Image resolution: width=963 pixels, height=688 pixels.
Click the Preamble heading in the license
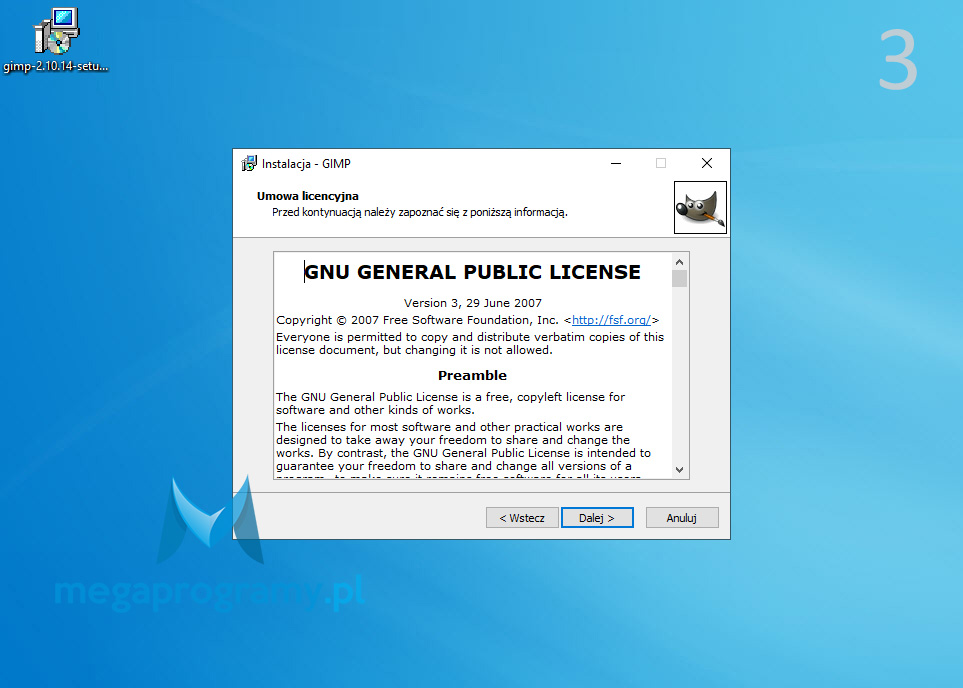[472, 375]
